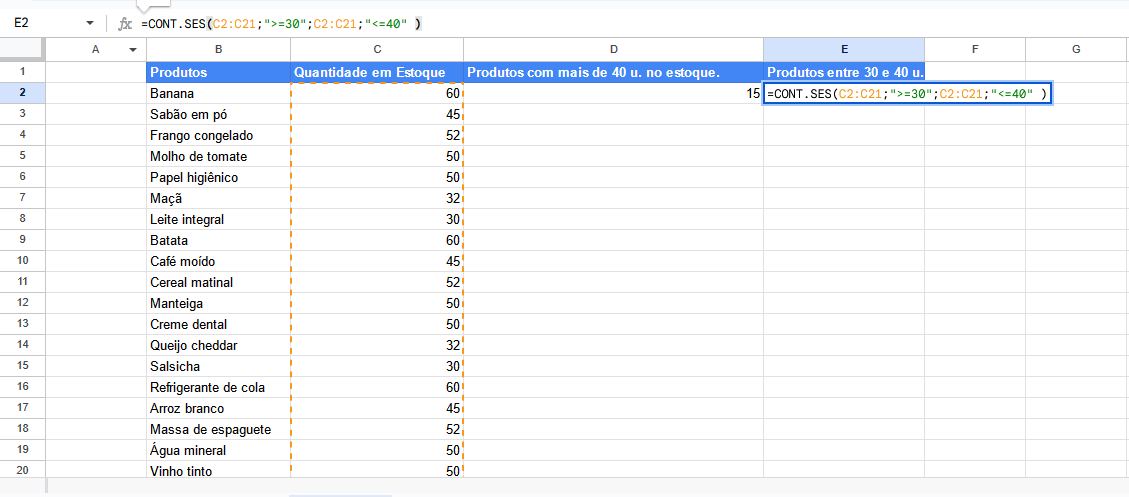Select the Cereal matinal cell

click(218, 282)
